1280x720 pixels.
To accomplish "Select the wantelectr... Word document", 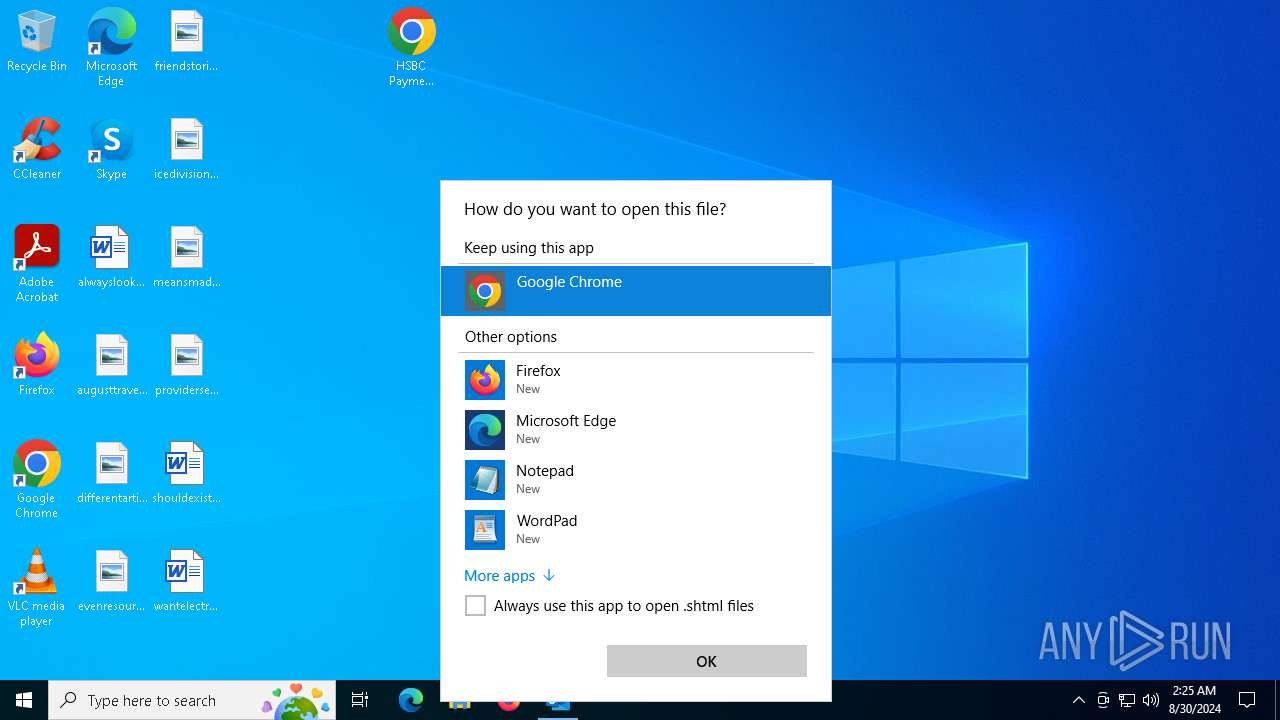I will point(186,582).
